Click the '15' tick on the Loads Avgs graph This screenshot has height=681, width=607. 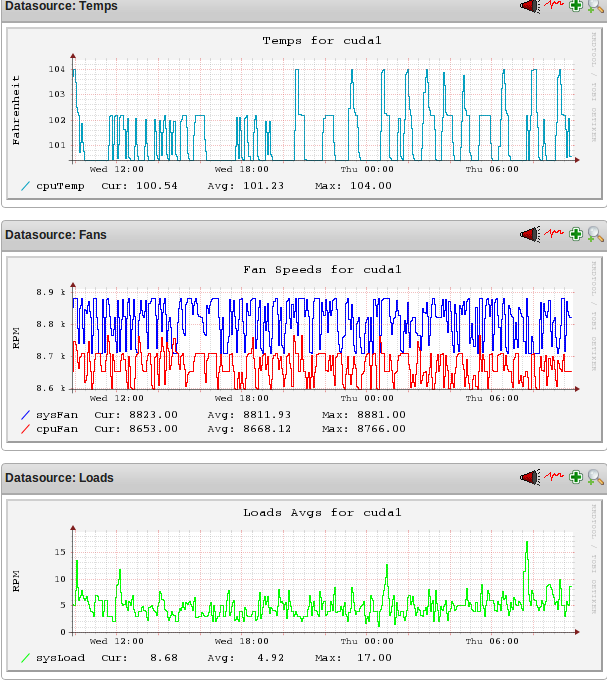pos(60,552)
